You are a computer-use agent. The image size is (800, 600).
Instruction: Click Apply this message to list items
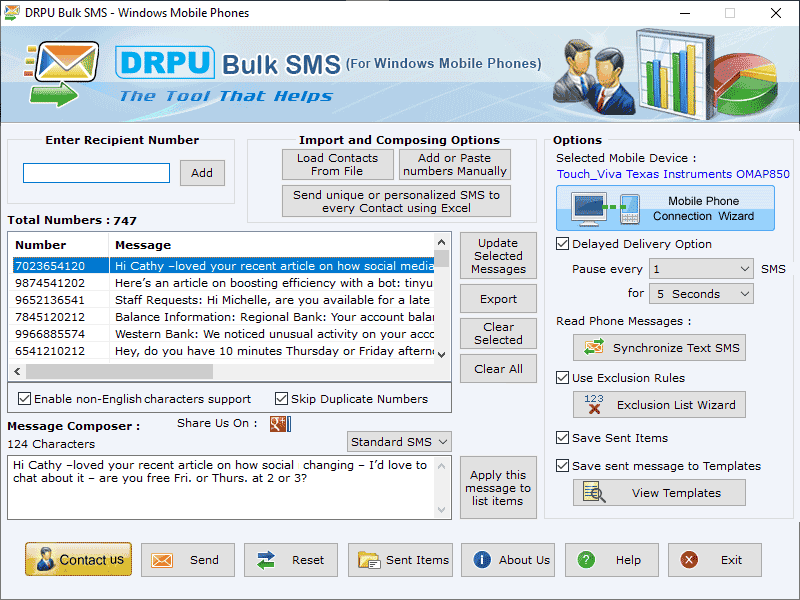point(498,488)
